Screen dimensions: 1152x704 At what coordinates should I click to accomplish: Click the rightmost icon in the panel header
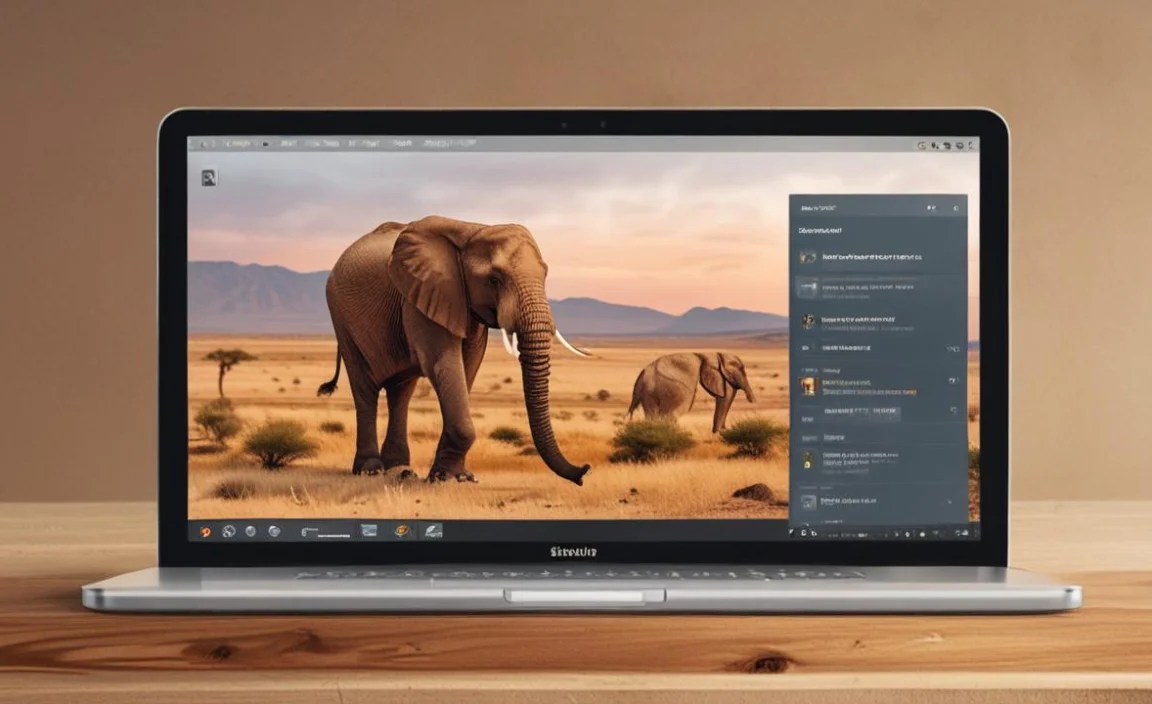tap(956, 209)
